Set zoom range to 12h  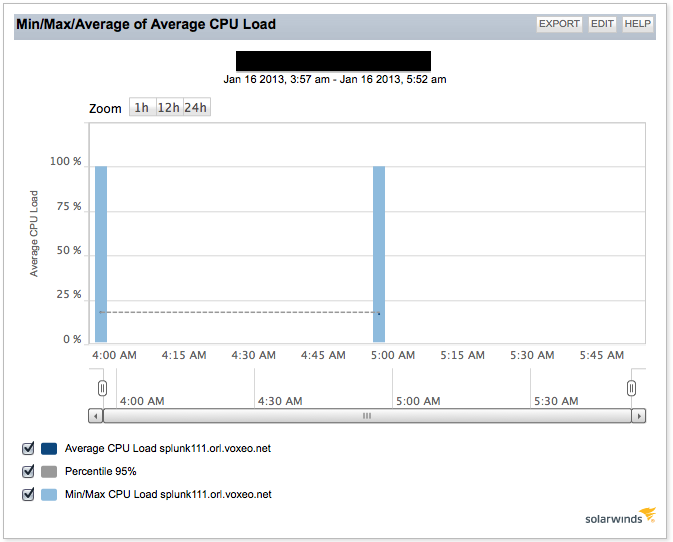coord(169,107)
